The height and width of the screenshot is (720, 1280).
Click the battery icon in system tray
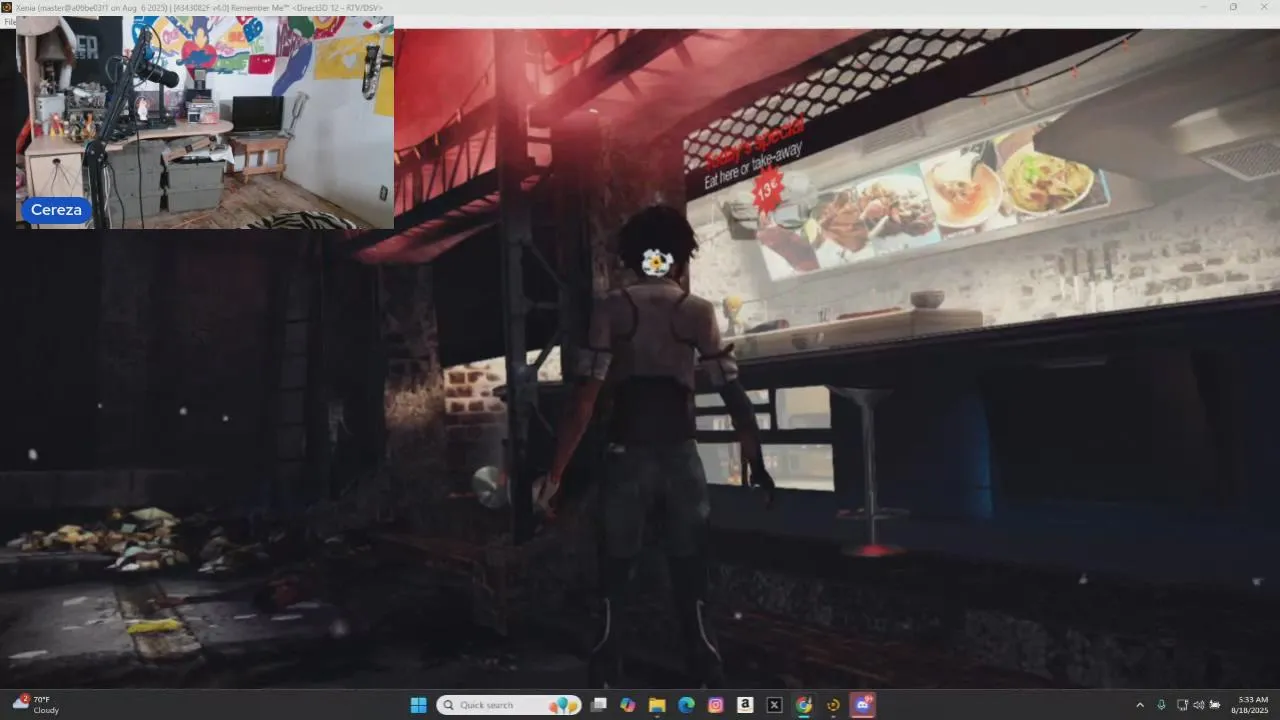point(1215,705)
